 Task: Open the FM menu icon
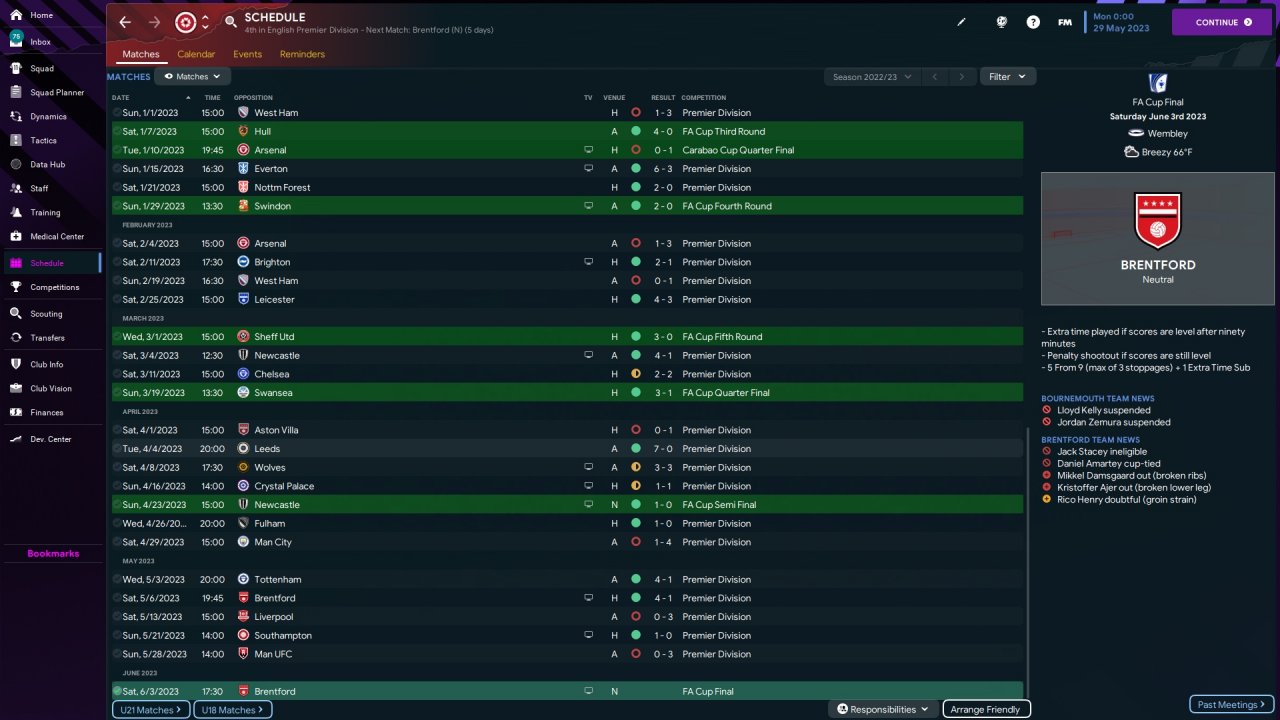click(1065, 22)
